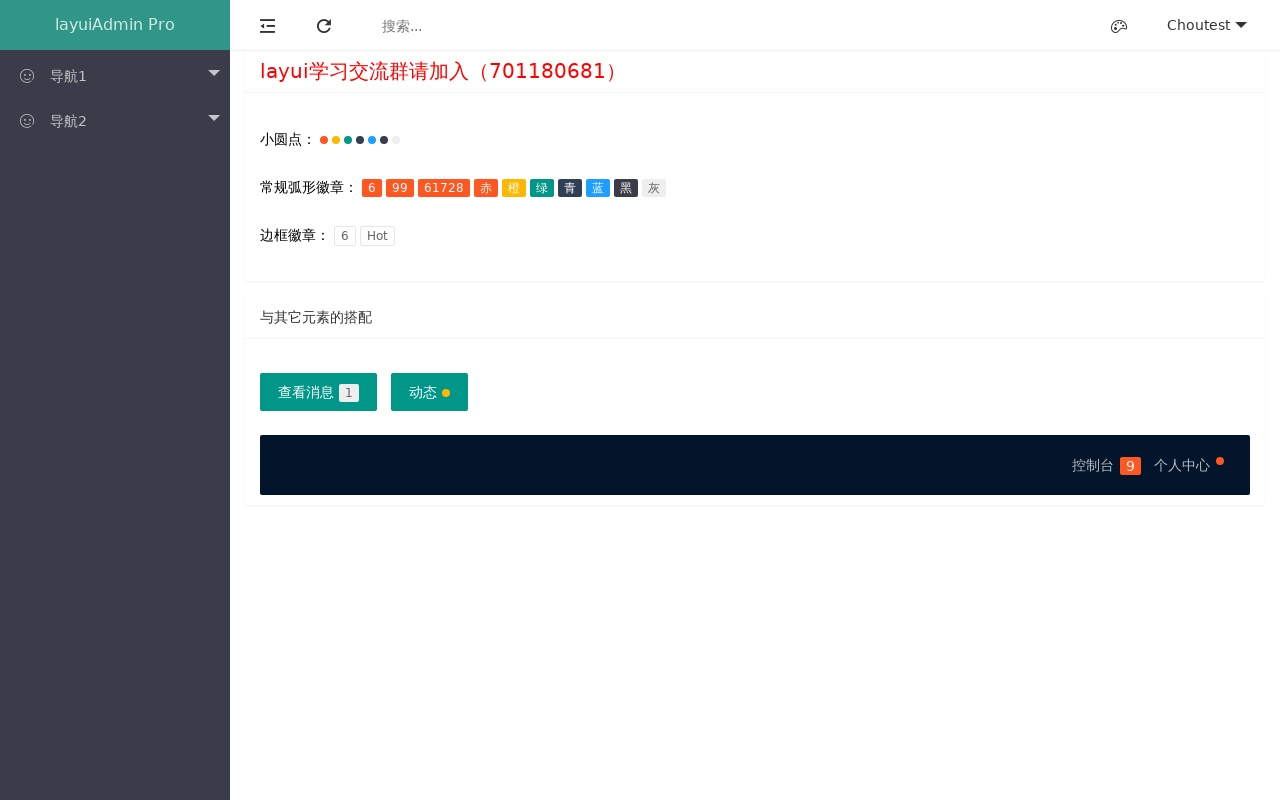Click the 查看消息 button
This screenshot has width=1280, height=800.
click(x=318, y=392)
